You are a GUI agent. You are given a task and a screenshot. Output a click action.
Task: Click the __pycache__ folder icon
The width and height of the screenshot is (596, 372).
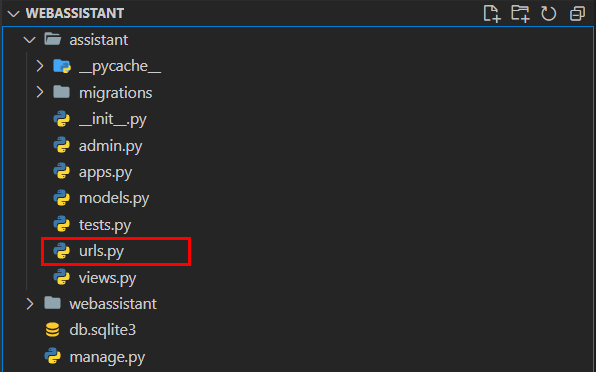[62, 66]
